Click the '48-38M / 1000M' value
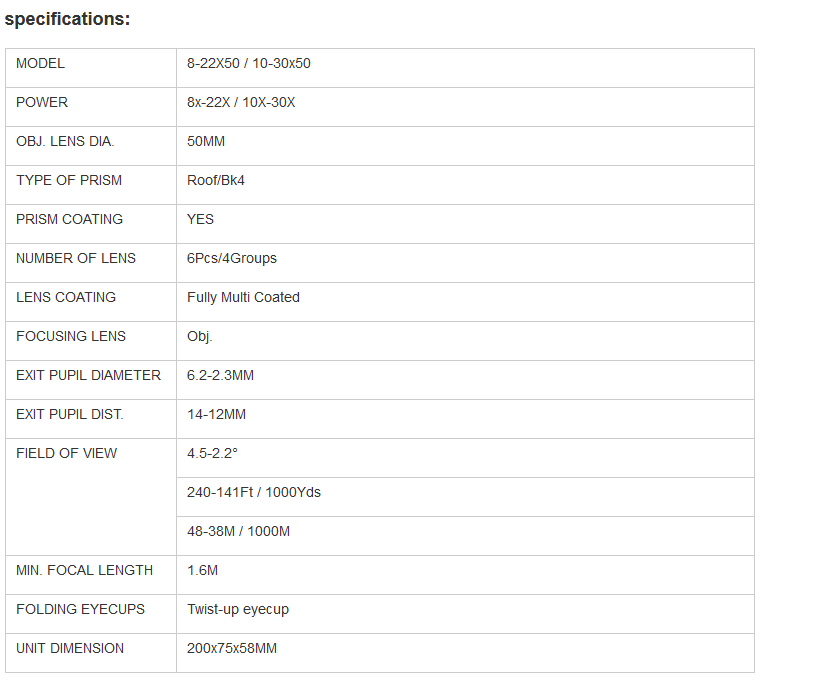Image resolution: width=830 pixels, height=690 pixels. (238, 532)
